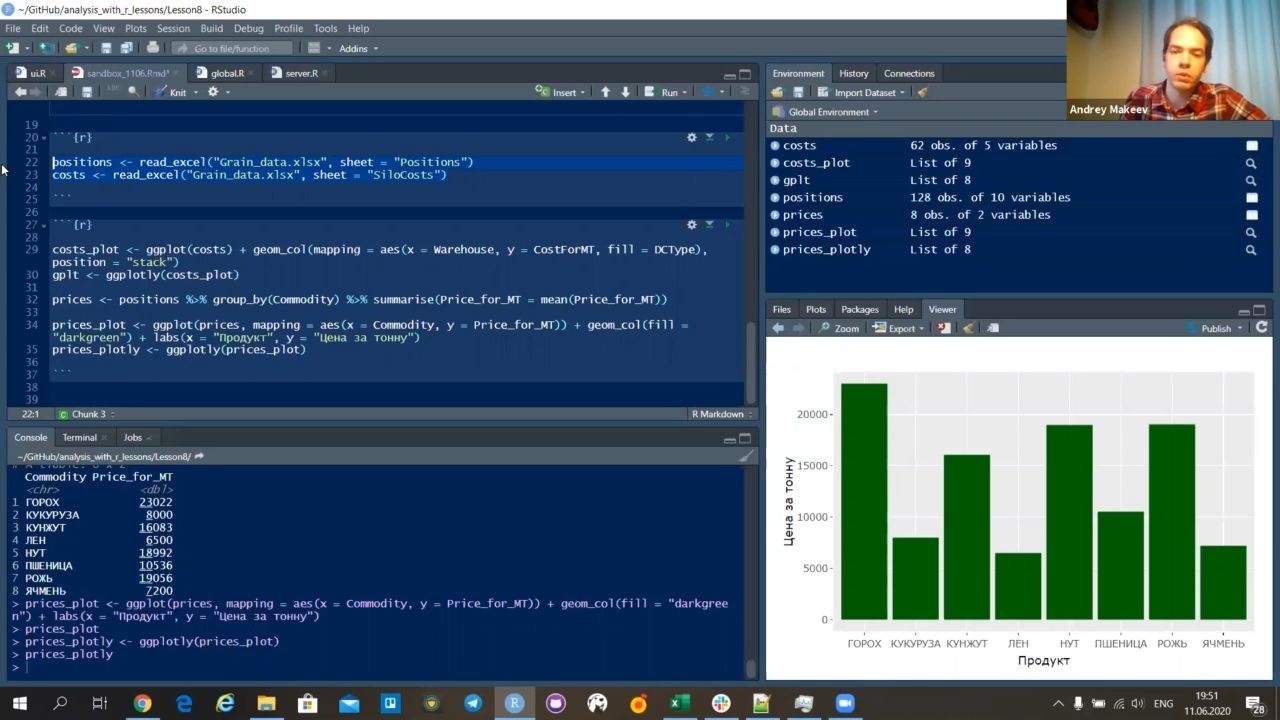
Task: Open Chrome from the Windows taskbar
Action: coord(143,703)
